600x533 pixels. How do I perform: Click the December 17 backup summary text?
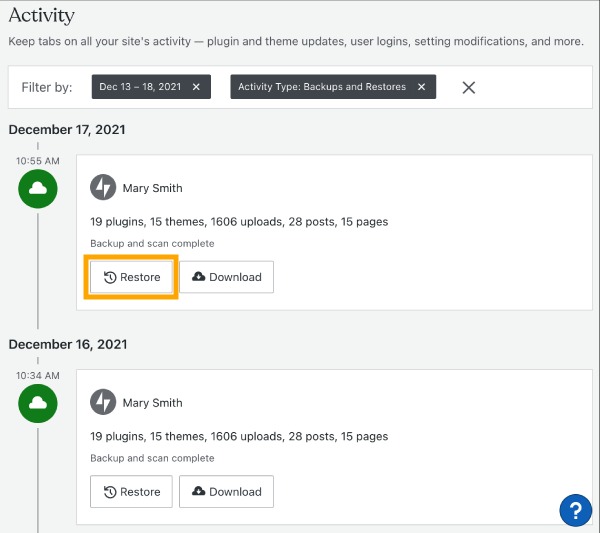[x=239, y=222]
